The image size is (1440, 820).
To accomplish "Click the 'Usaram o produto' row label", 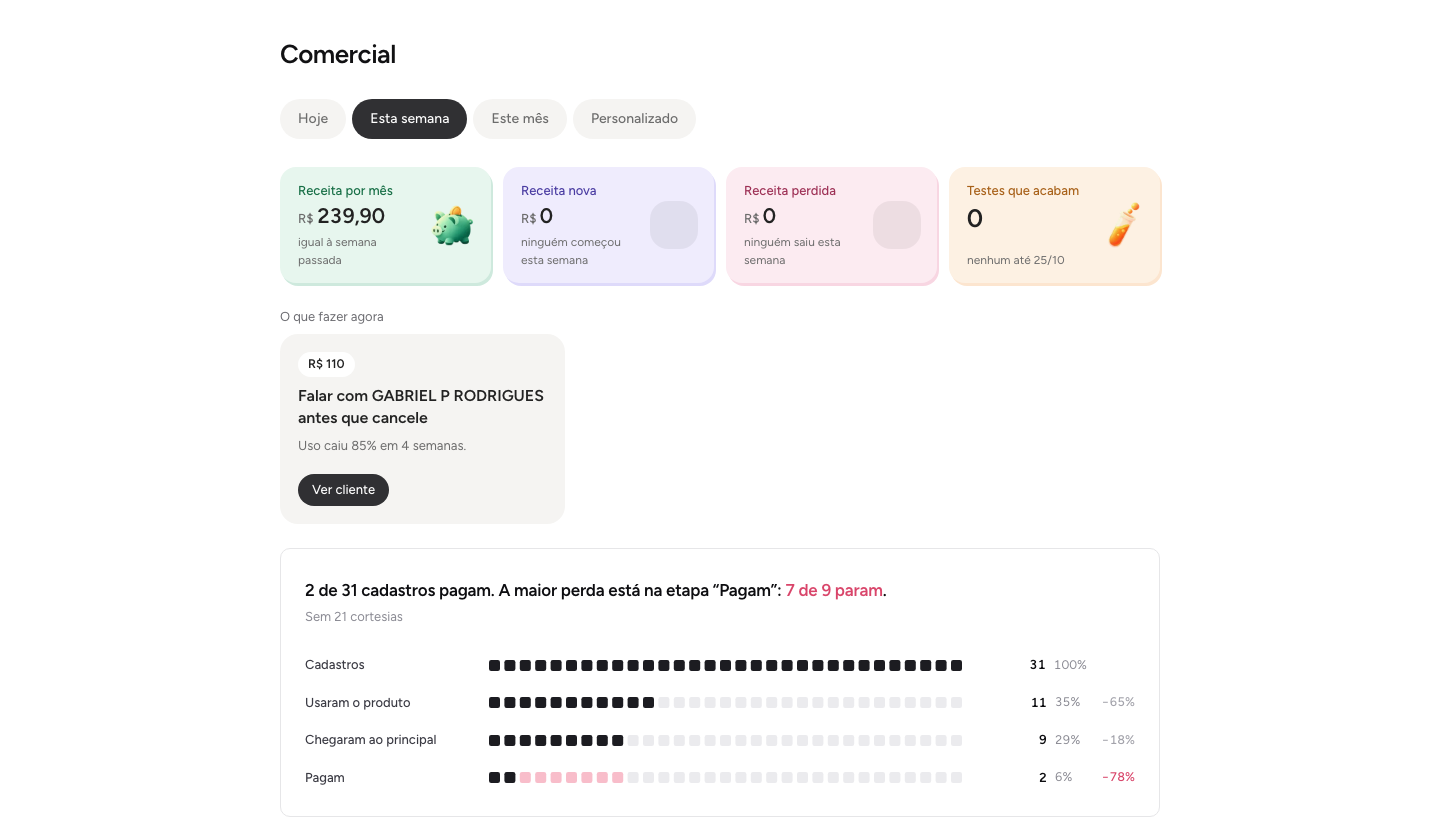I will (358, 702).
